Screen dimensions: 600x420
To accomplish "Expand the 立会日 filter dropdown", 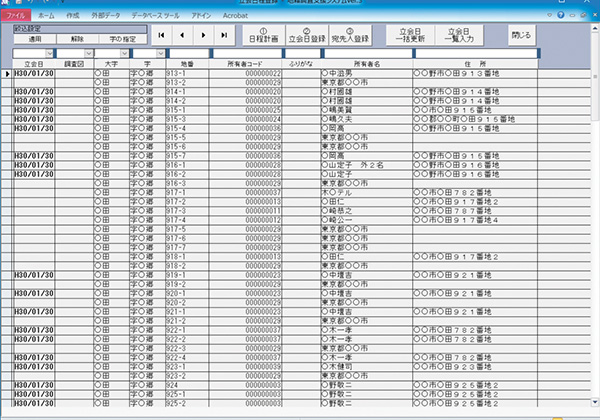I will click(49, 53).
